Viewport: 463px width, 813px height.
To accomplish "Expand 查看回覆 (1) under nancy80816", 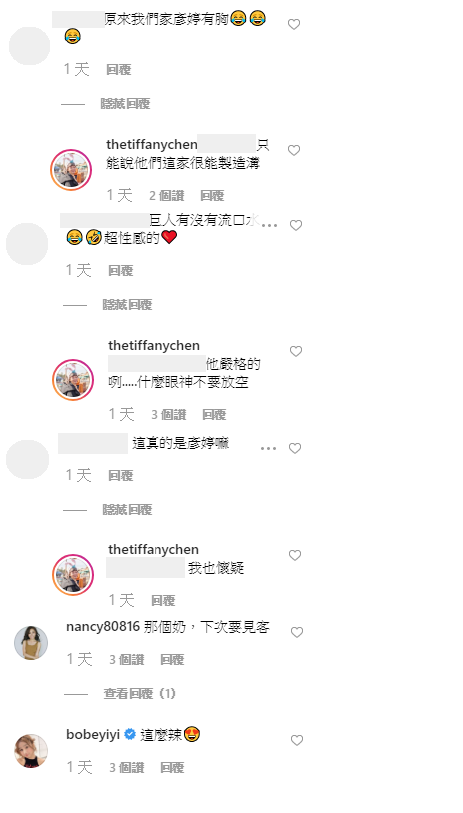I will pyautogui.click(x=139, y=693).
